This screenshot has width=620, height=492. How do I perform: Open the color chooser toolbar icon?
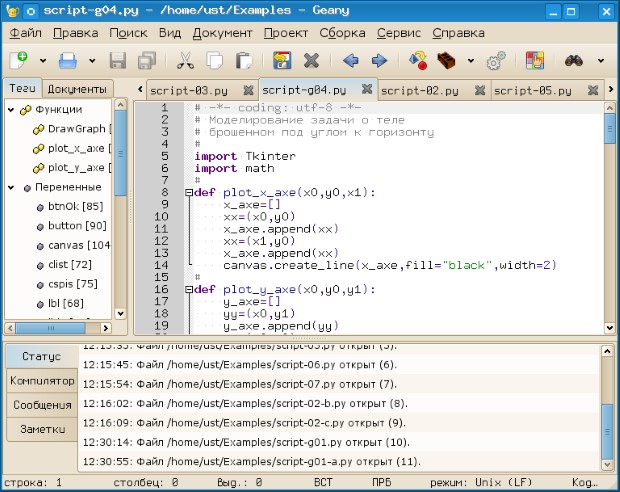pos(535,61)
